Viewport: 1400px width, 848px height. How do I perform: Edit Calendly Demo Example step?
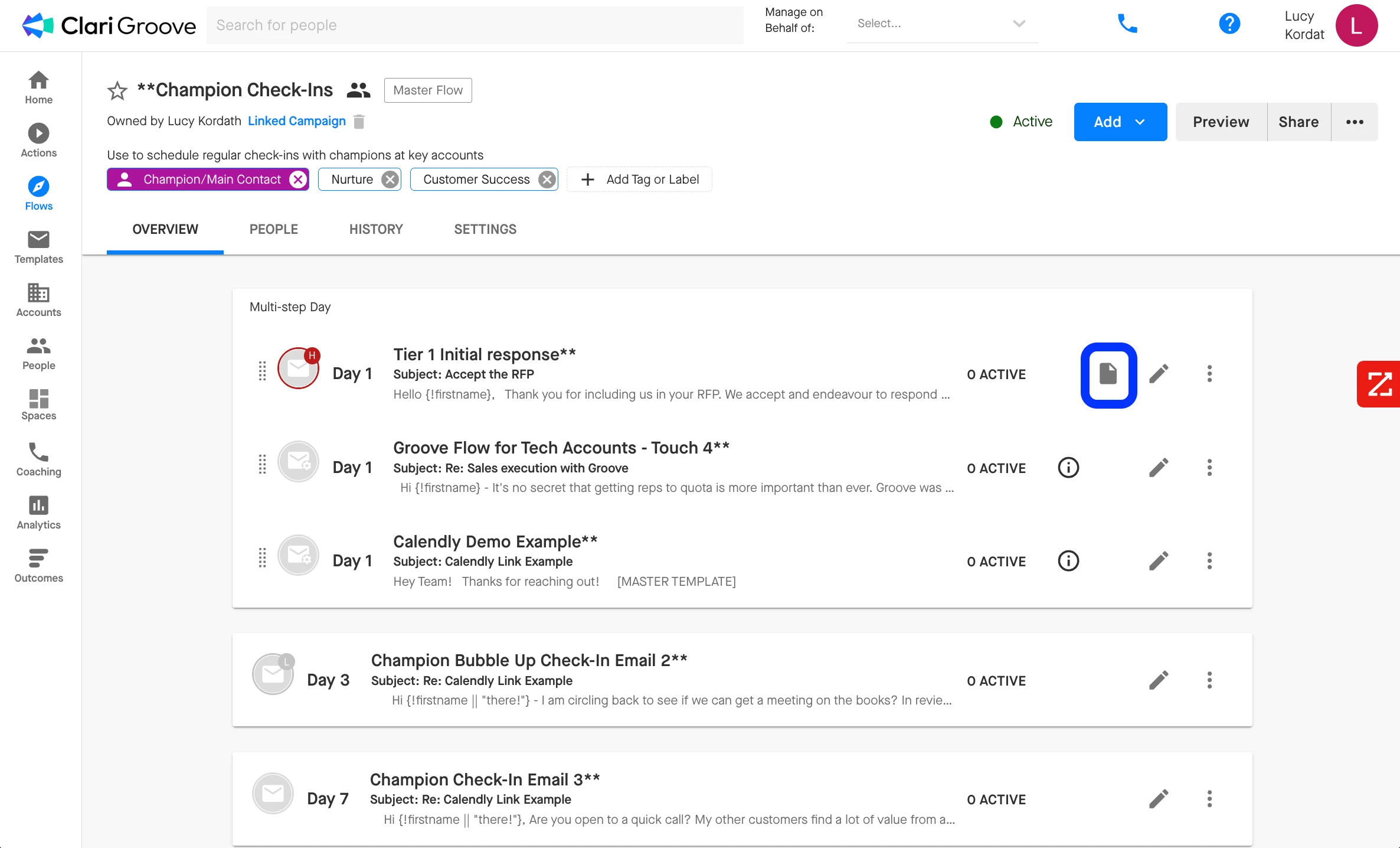click(x=1159, y=561)
